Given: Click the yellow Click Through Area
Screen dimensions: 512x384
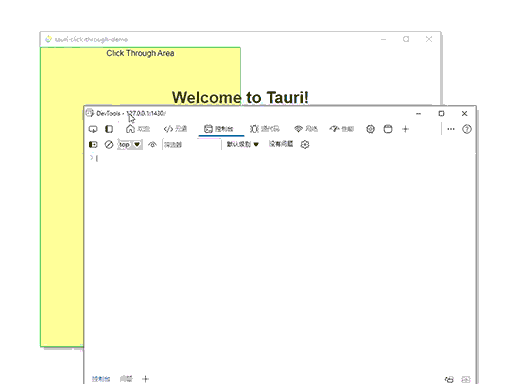Looking at the screenshot, I should coord(62,200).
